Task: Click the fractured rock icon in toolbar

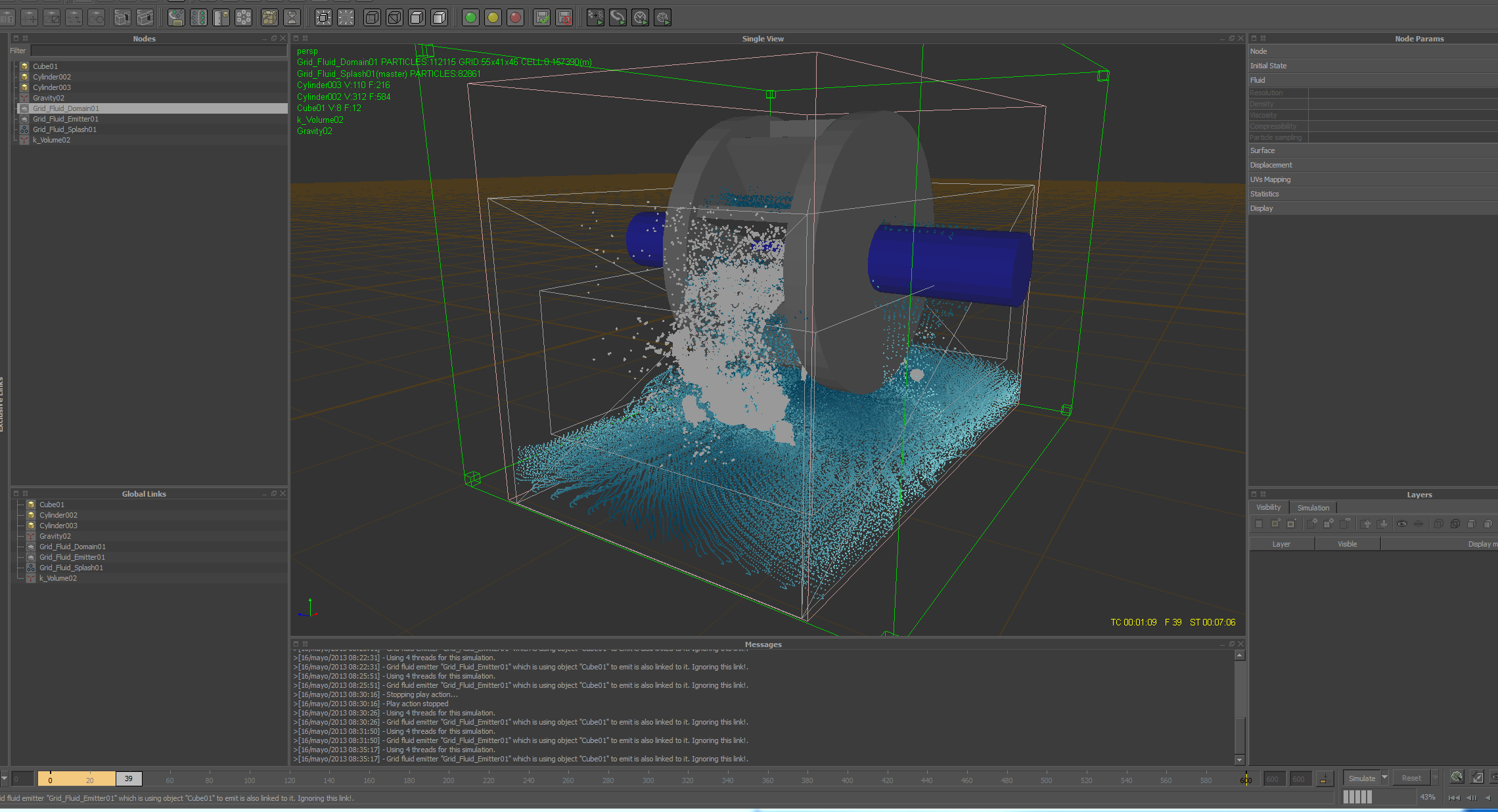Action: pyautogui.click(x=269, y=18)
